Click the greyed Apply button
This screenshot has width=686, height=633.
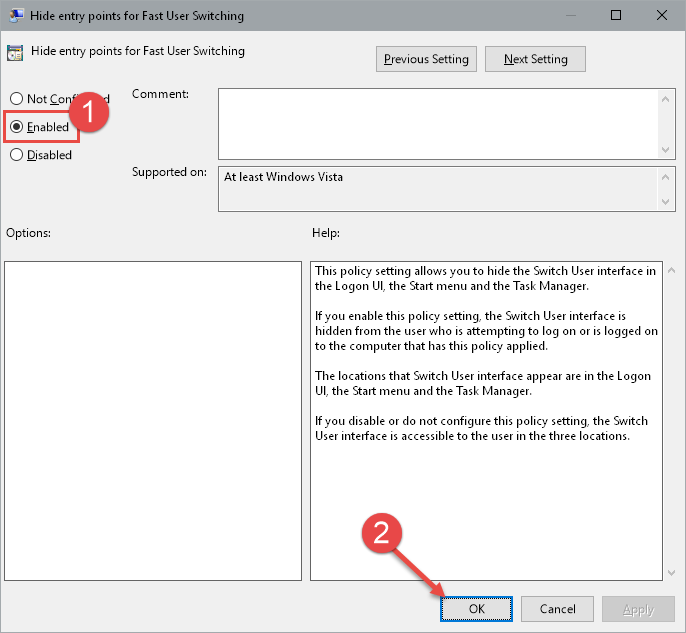coord(638,609)
